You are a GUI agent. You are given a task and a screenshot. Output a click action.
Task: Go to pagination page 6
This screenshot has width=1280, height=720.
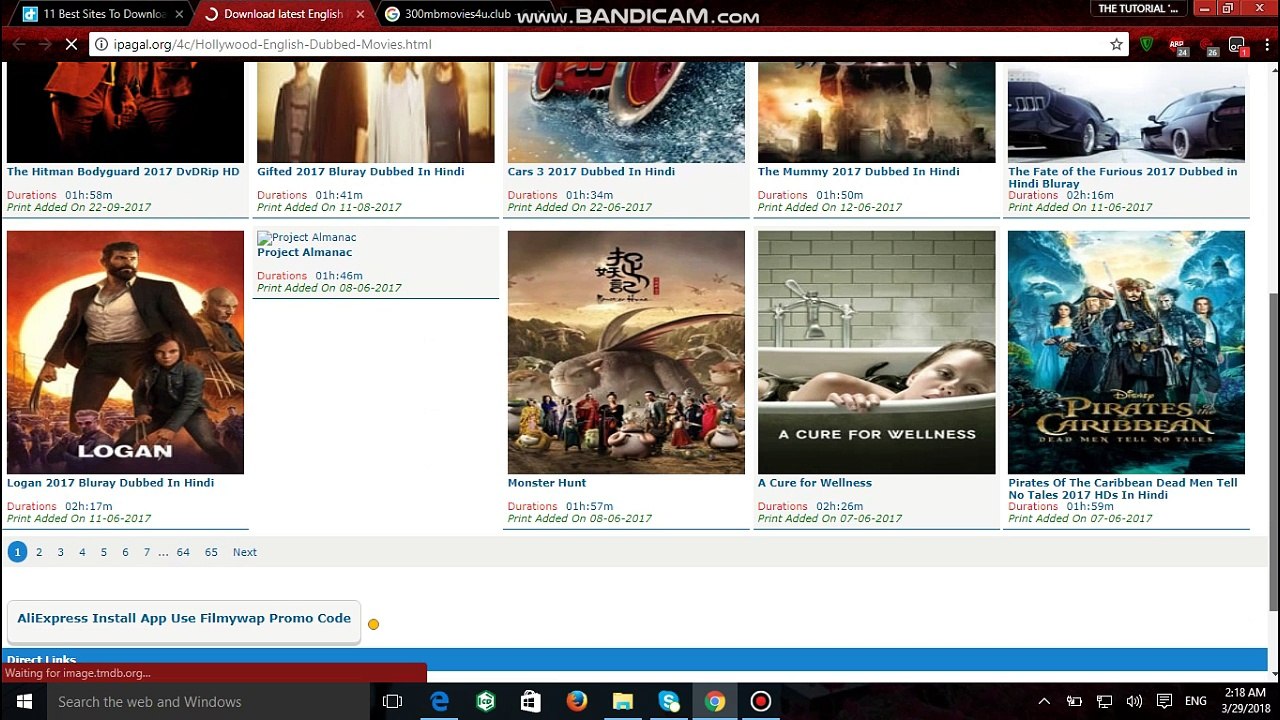click(125, 552)
